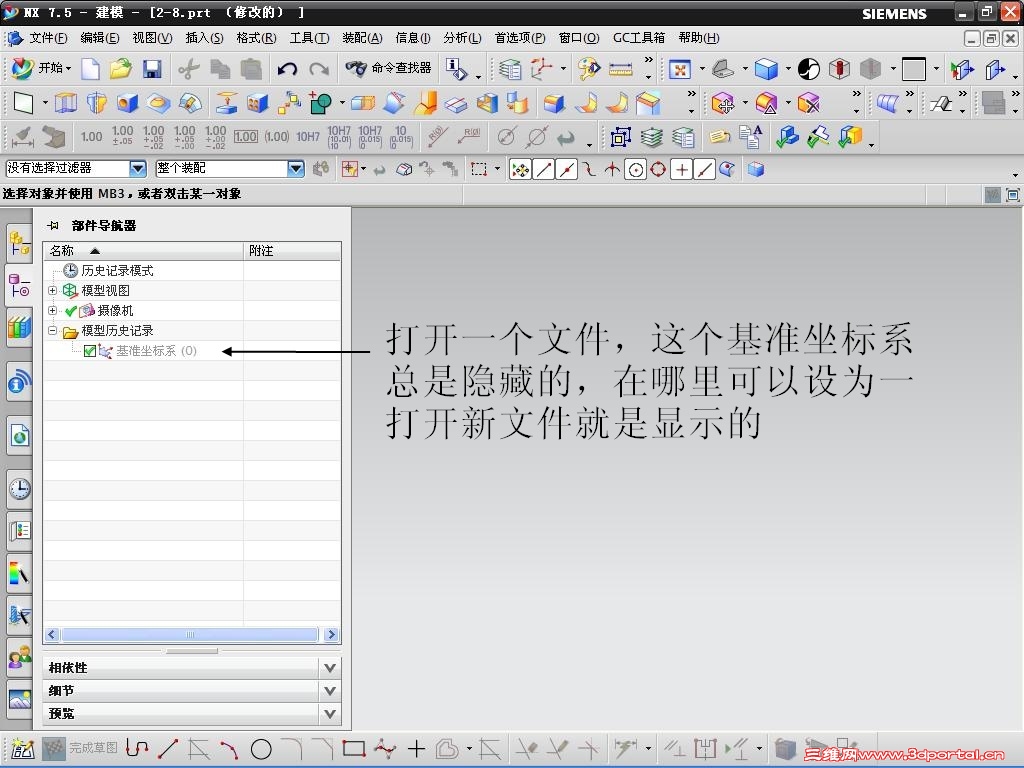Image resolution: width=1024 pixels, height=768 pixels.
Task: Toggle the snap to midpoint option
Action: [x=567, y=170]
